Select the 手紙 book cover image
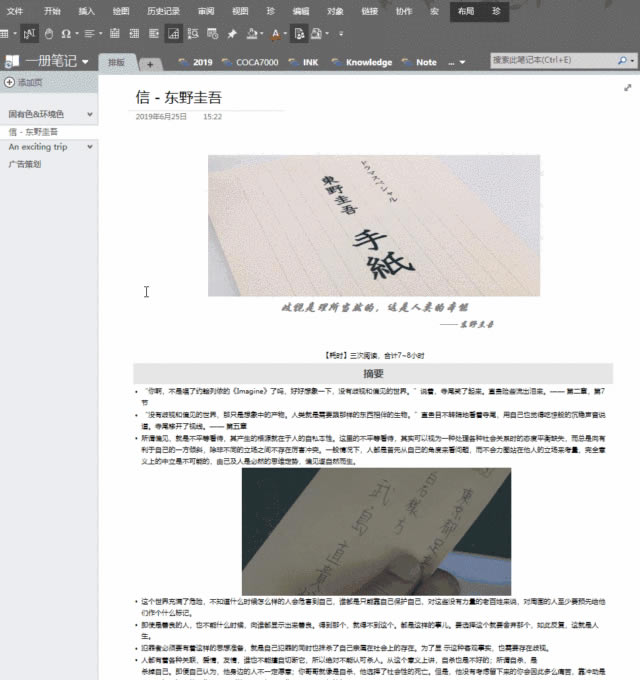 pyautogui.click(x=374, y=226)
